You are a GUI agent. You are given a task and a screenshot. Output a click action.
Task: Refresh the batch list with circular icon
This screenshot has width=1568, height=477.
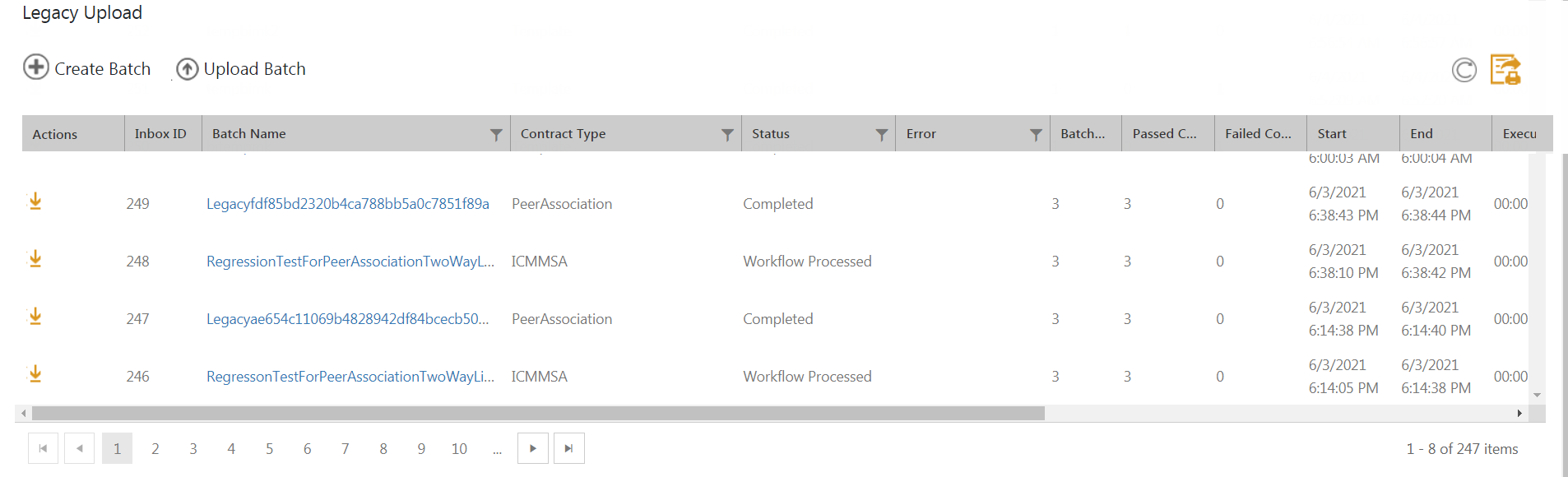[1464, 70]
